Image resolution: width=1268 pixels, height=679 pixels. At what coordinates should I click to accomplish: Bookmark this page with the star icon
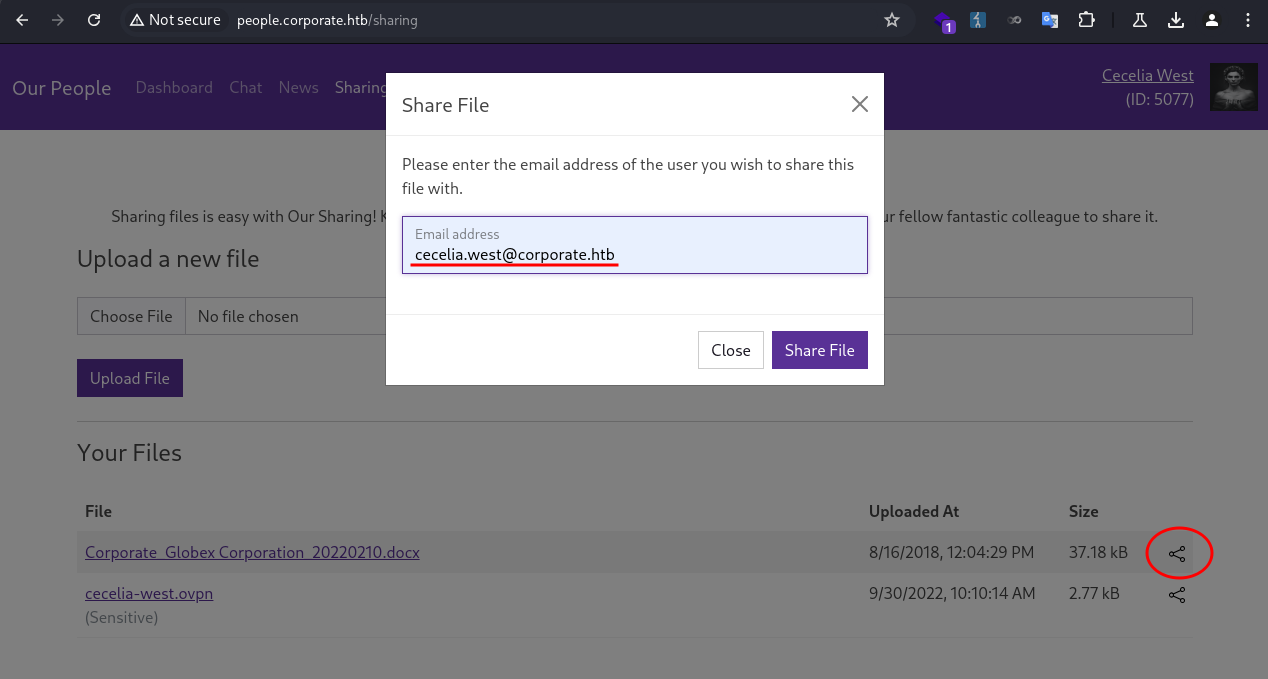point(892,20)
